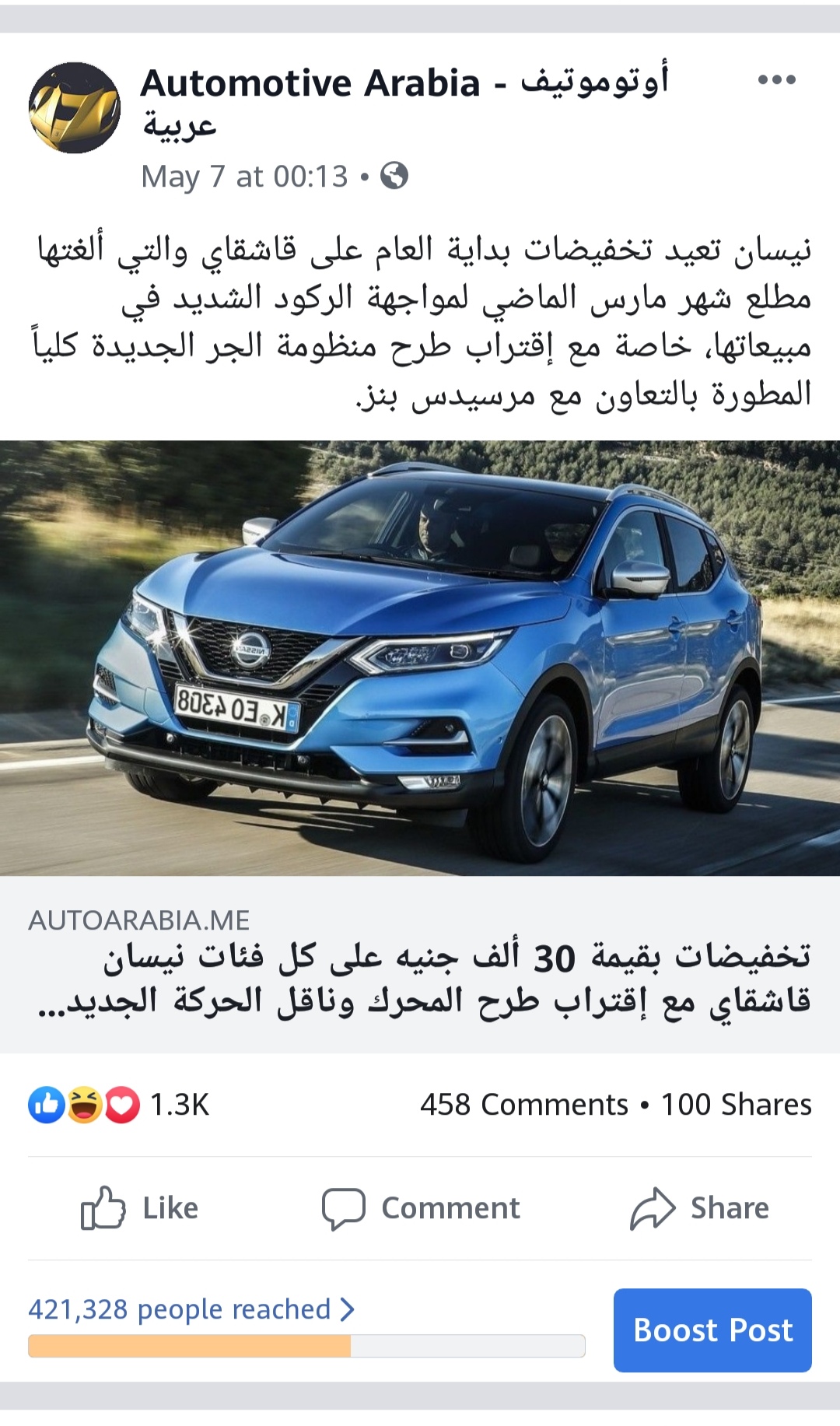
Task: Open the three-dot post options menu
Action: (x=776, y=79)
